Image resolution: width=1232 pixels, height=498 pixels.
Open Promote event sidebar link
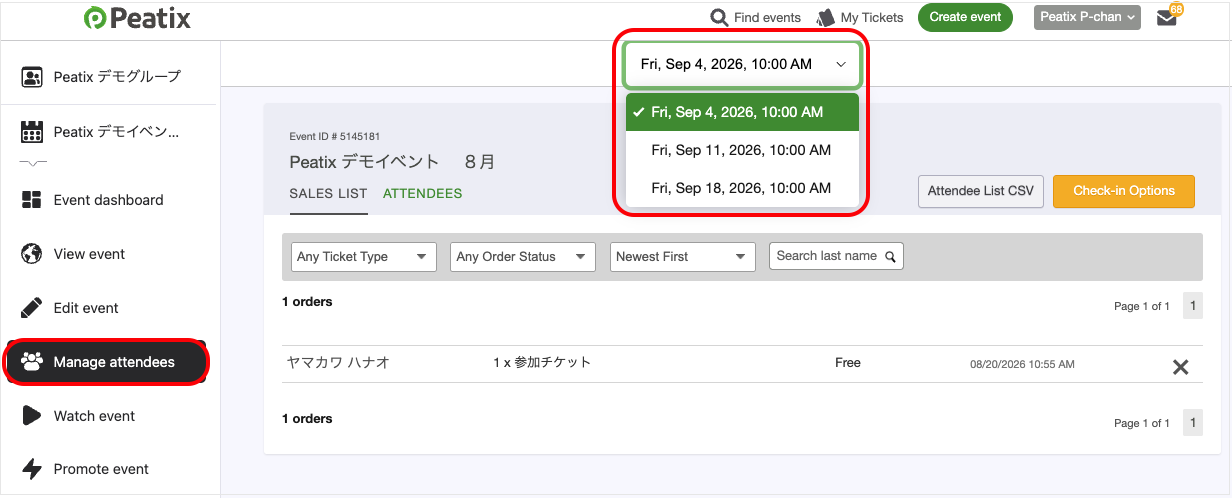click(x=101, y=469)
